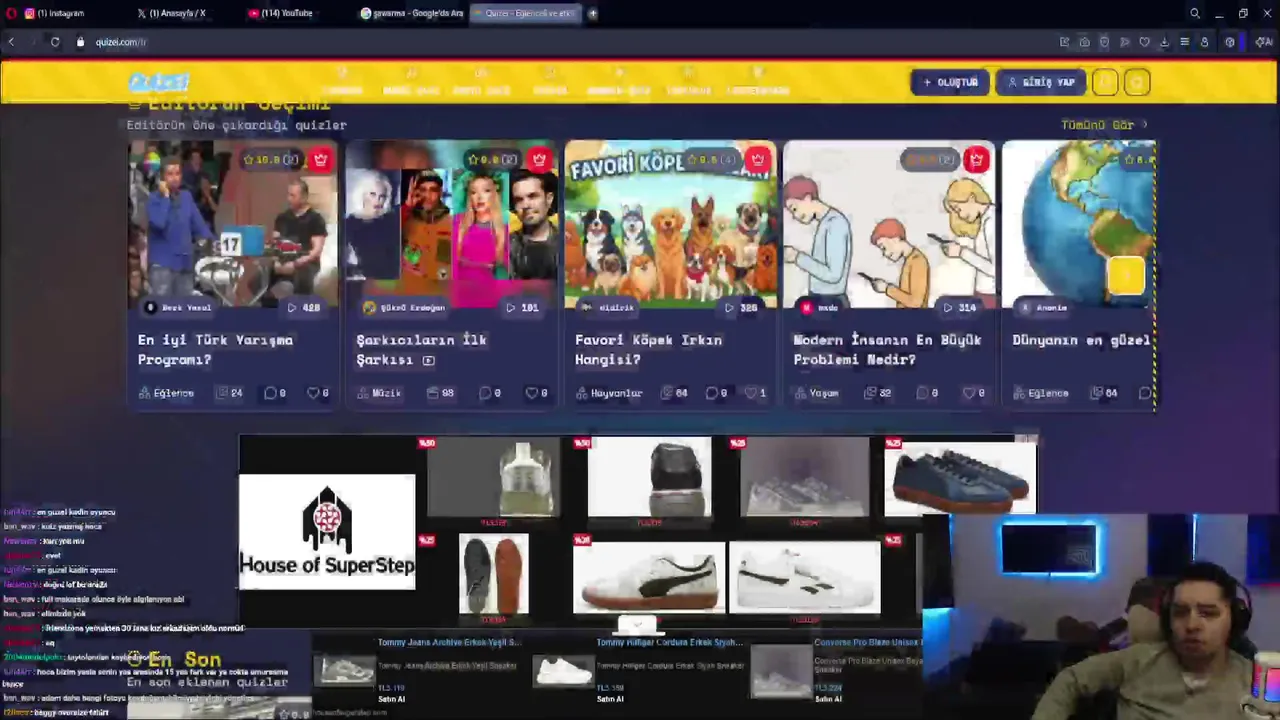Click star rating on Favori Köpek card
The height and width of the screenshot is (720, 1280).
coord(710,159)
